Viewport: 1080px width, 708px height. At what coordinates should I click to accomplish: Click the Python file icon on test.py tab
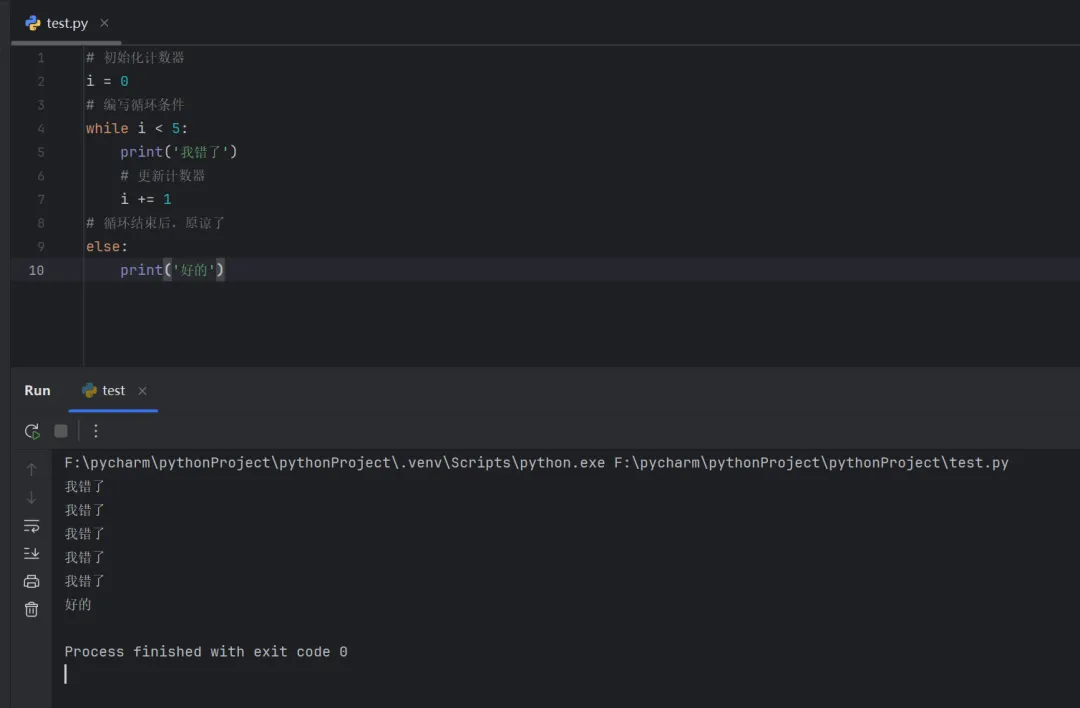[33, 23]
